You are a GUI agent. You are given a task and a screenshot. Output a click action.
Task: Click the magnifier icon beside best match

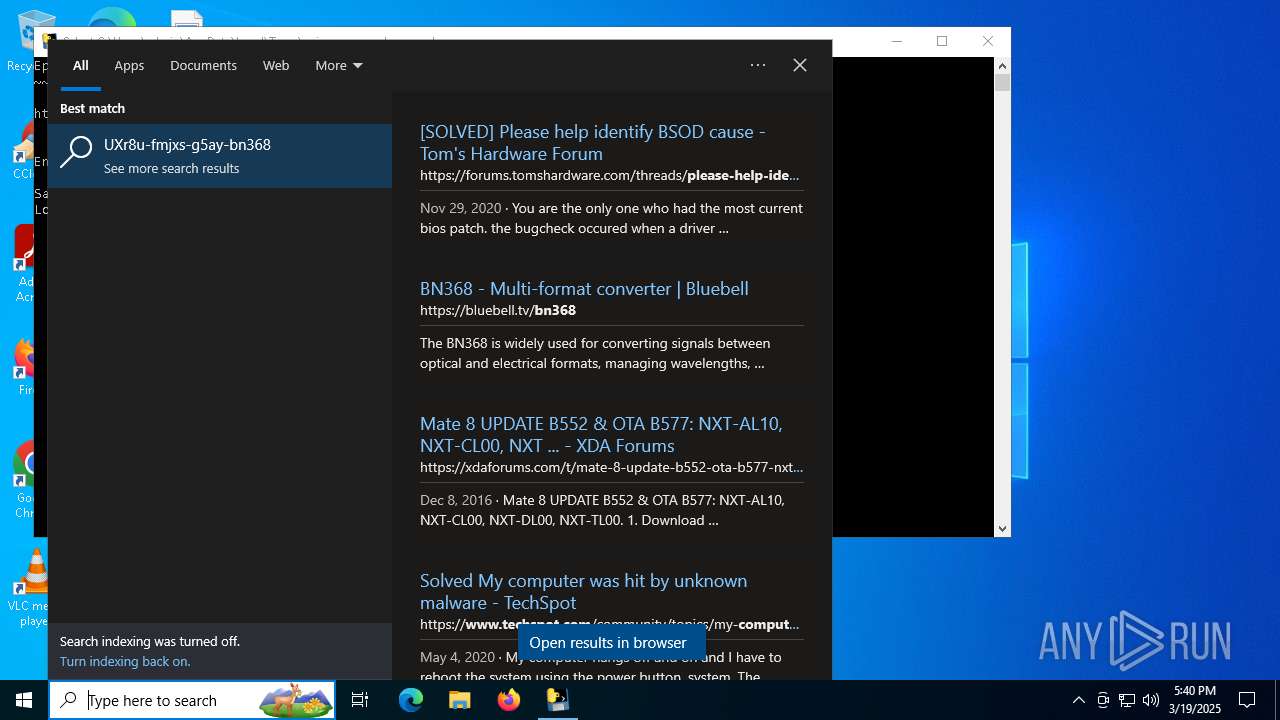[x=76, y=152]
